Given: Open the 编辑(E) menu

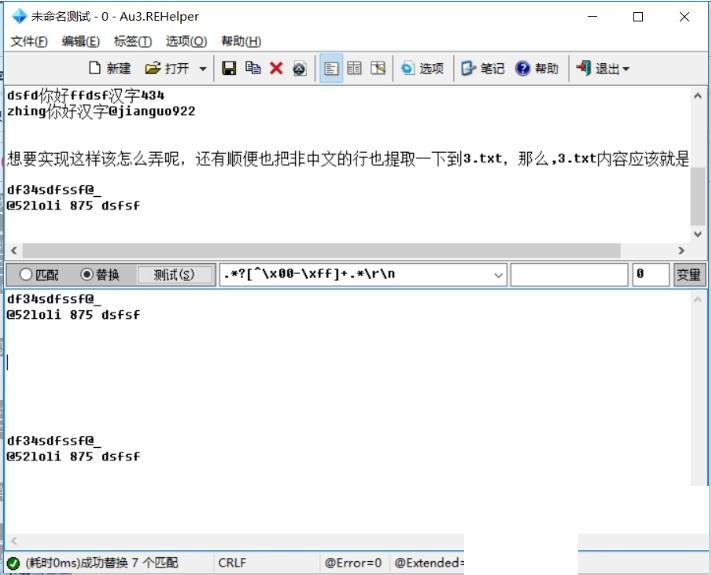Looking at the screenshot, I should pyautogui.click(x=81, y=42).
